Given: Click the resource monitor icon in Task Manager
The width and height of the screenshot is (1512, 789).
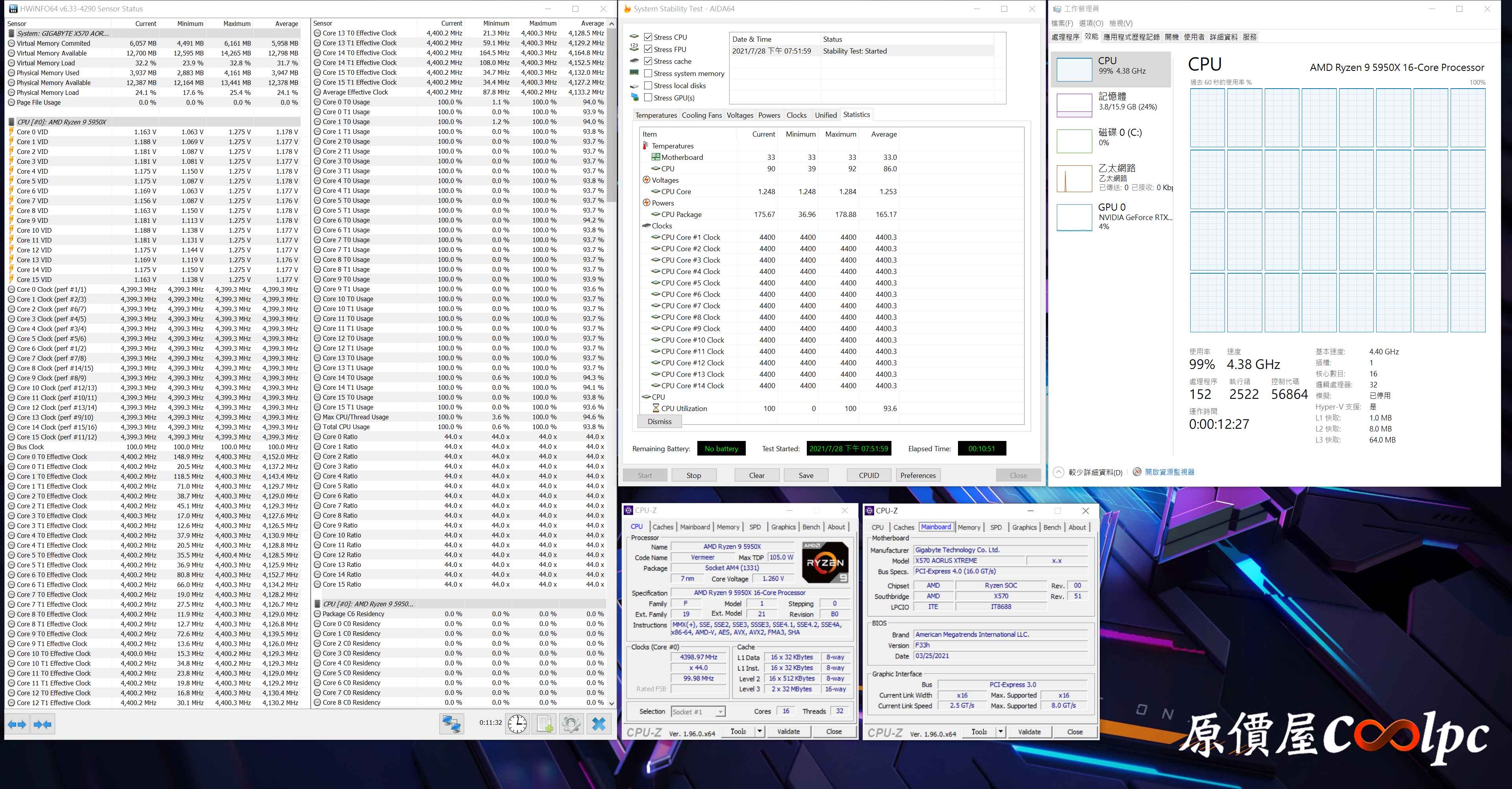Looking at the screenshot, I should tap(1137, 472).
